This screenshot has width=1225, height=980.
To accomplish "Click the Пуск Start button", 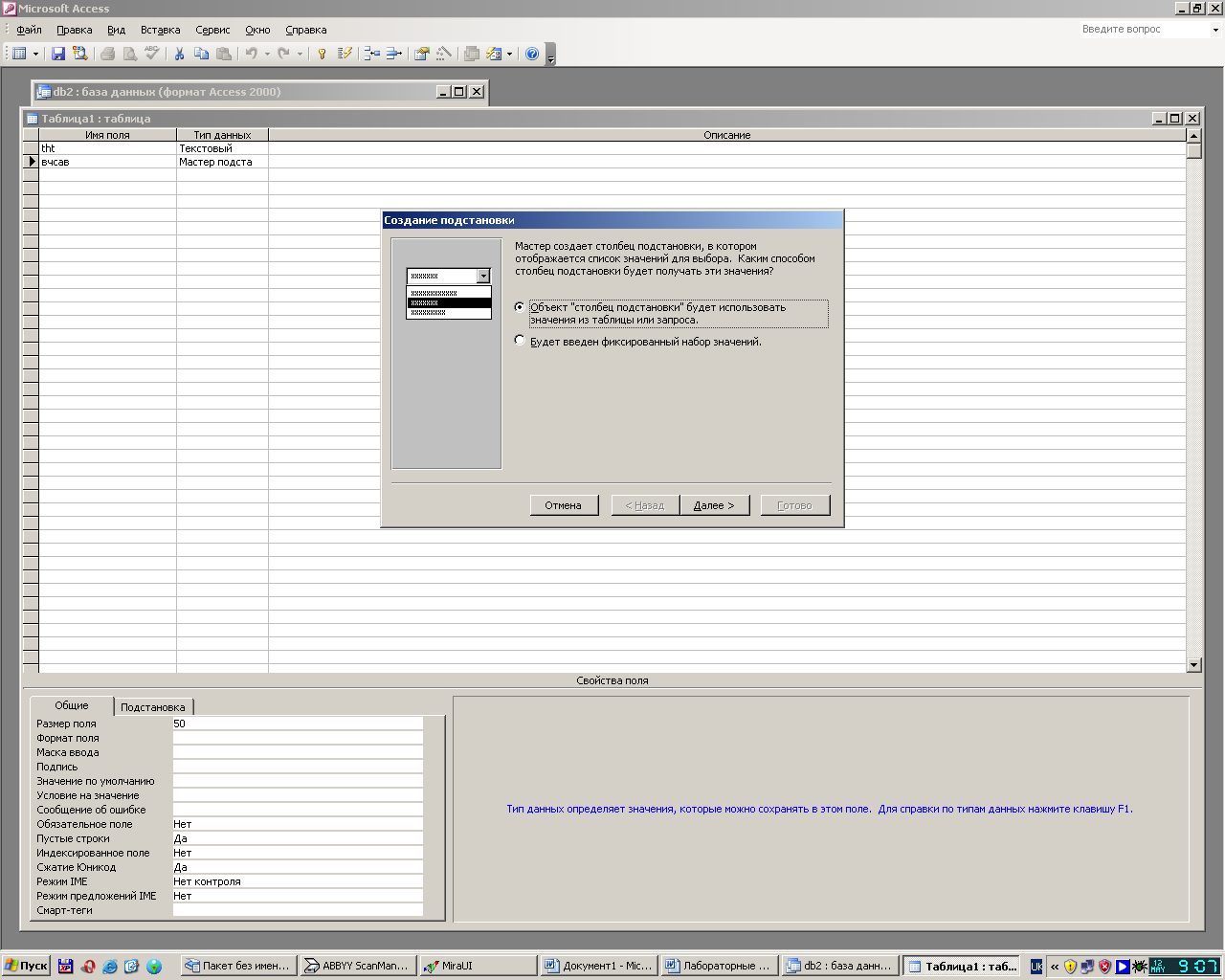I will tap(26, 966).
